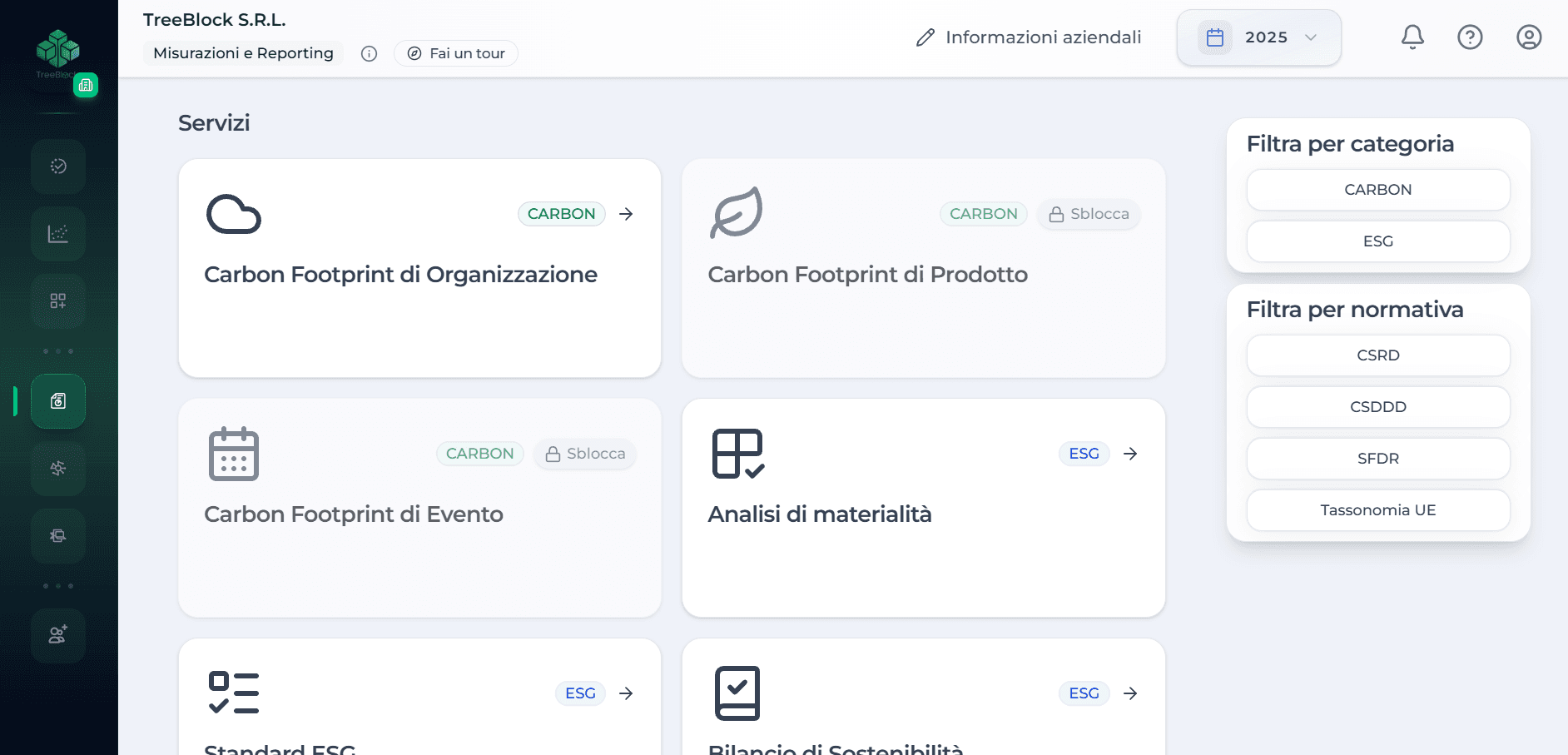1568x755 pixels.
Task: Open Bilancio di Sostenibilità via arrow
Action: click(x=1130, y=693)
